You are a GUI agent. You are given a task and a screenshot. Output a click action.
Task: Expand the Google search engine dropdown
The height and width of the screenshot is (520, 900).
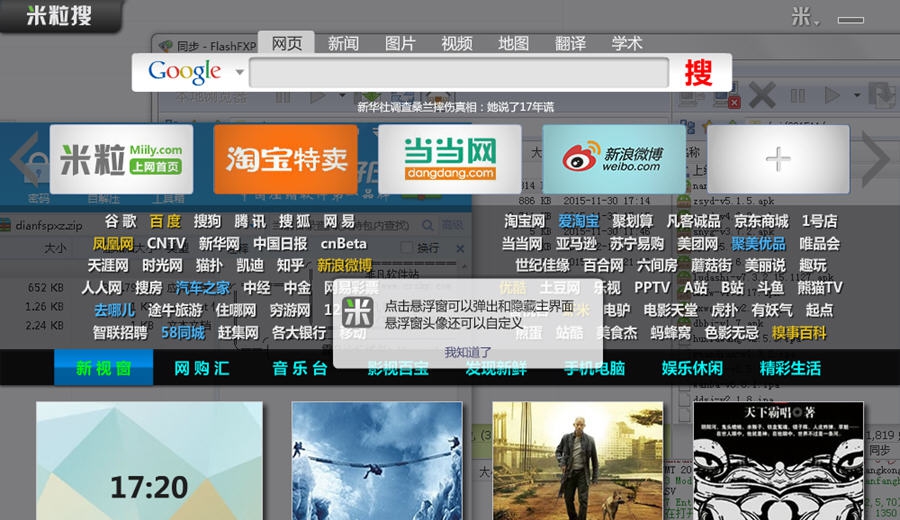[239, 73]
